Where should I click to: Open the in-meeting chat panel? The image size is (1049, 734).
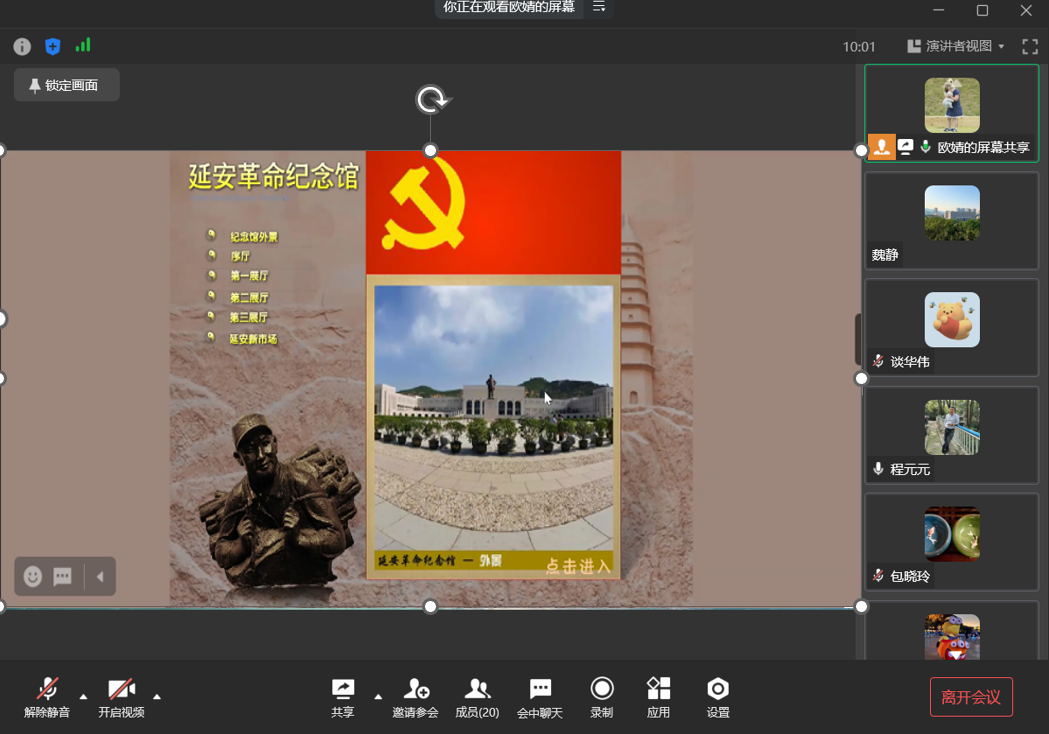pyautogui.click(x=540, y=697)
